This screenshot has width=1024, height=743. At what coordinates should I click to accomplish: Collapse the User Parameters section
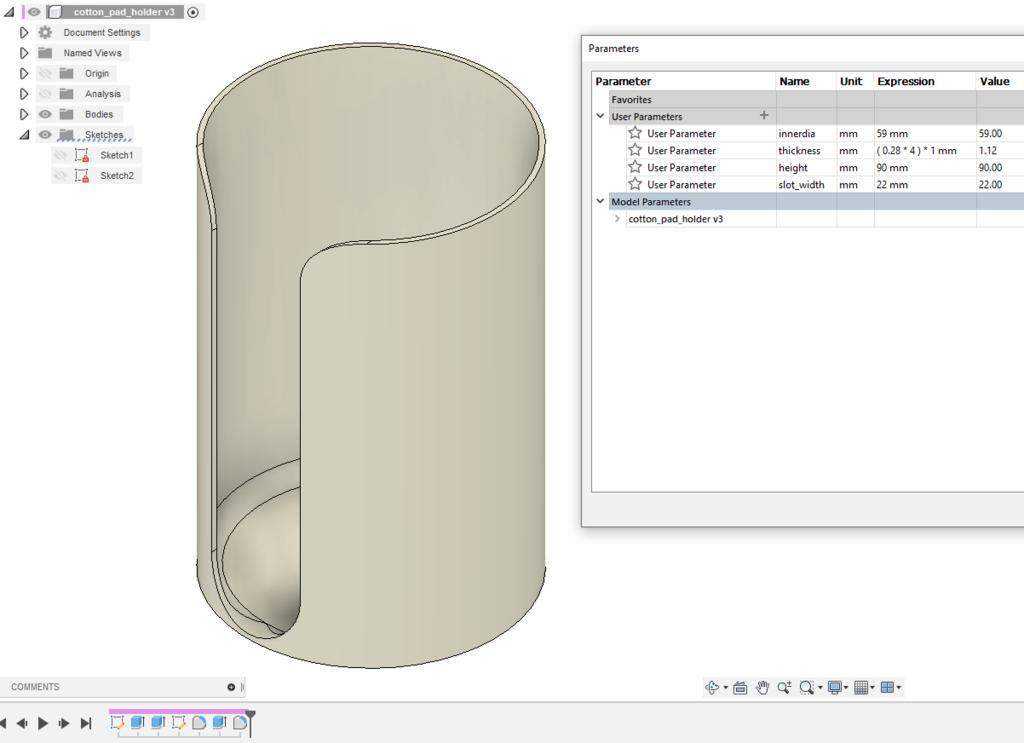click(x=600, y=116)
